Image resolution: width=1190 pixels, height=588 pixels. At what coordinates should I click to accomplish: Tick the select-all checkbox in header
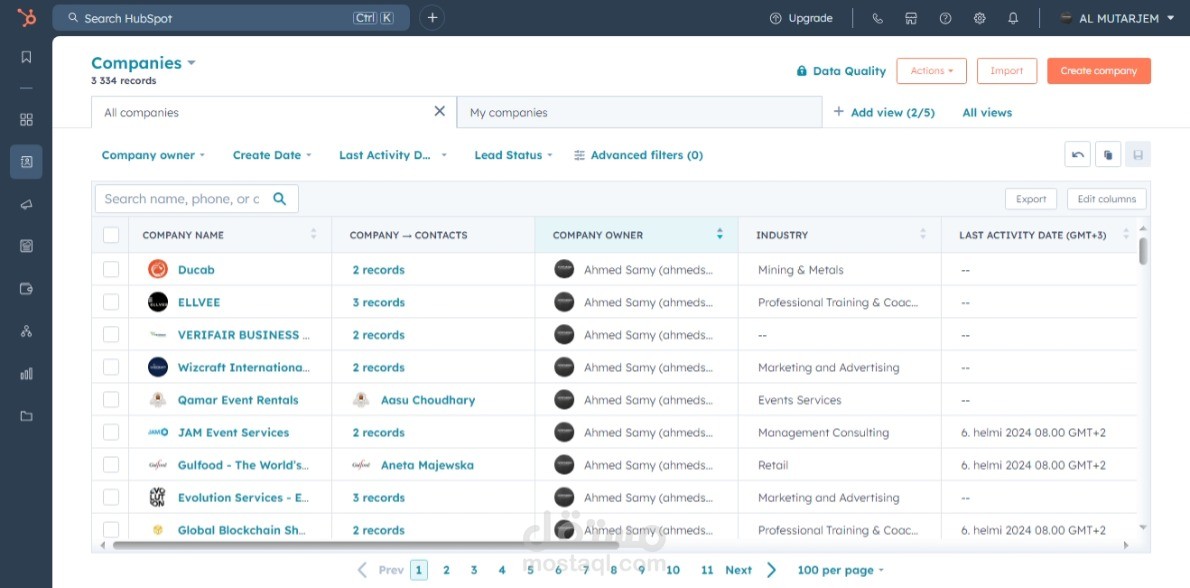click(x=111, y=235)
